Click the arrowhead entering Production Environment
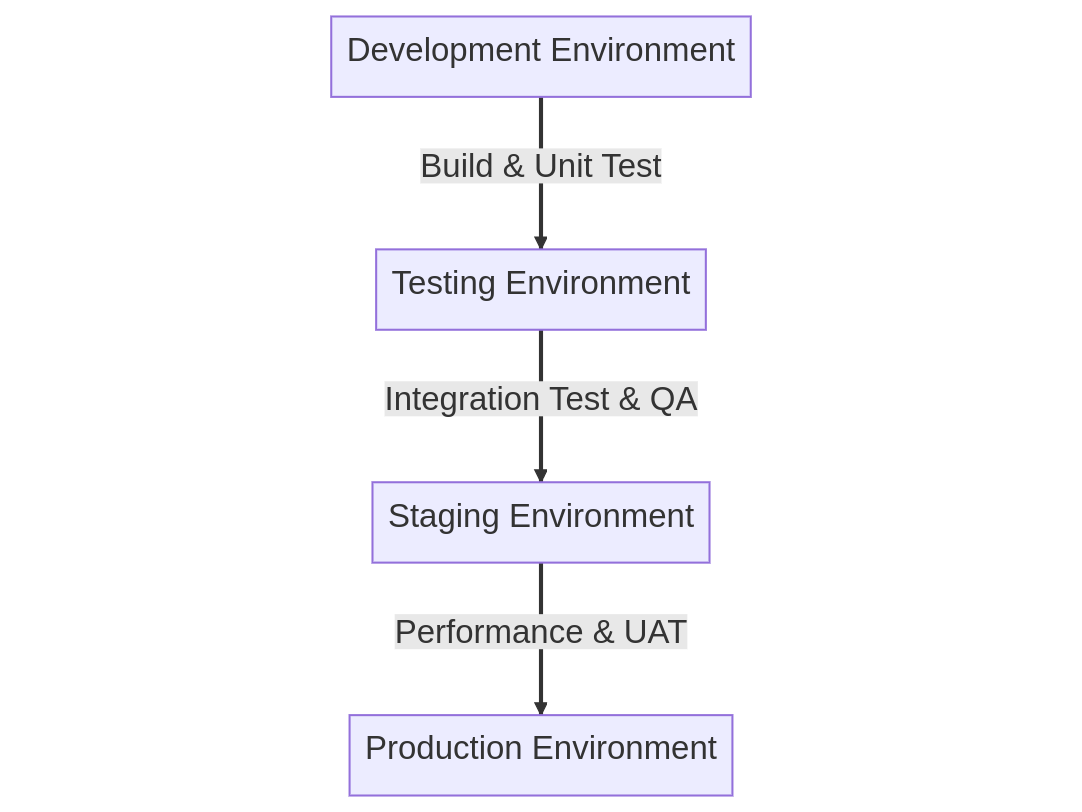 click(x=541, y=709)
